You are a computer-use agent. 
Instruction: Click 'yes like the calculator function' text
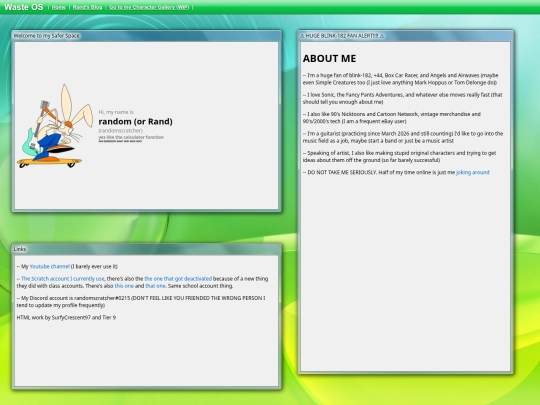(131, 137)
